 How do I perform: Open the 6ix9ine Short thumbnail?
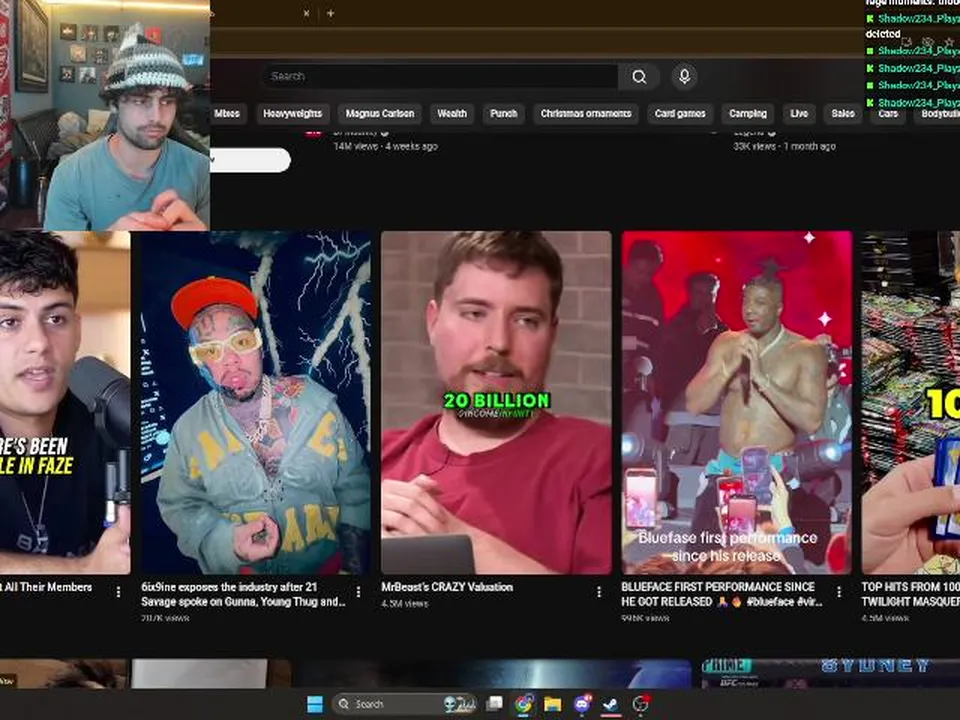click(x=256, y=402)
